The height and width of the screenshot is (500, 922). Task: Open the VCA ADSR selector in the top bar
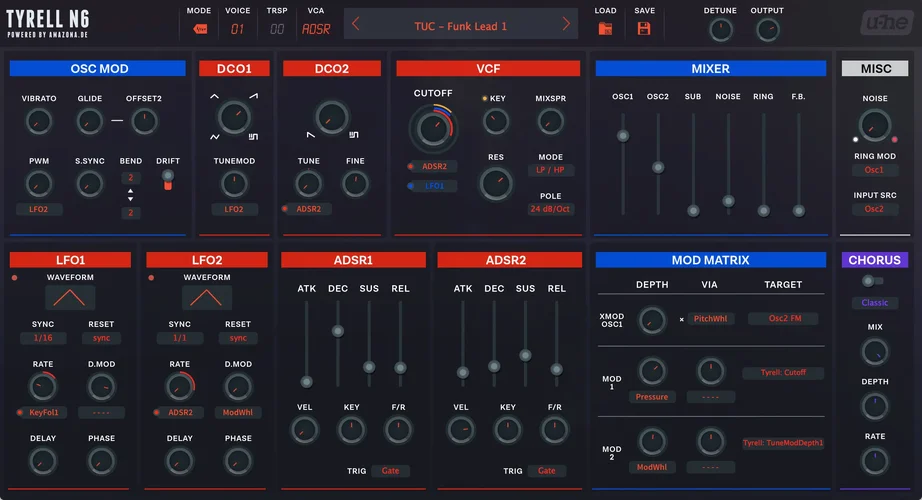[316, 29]
